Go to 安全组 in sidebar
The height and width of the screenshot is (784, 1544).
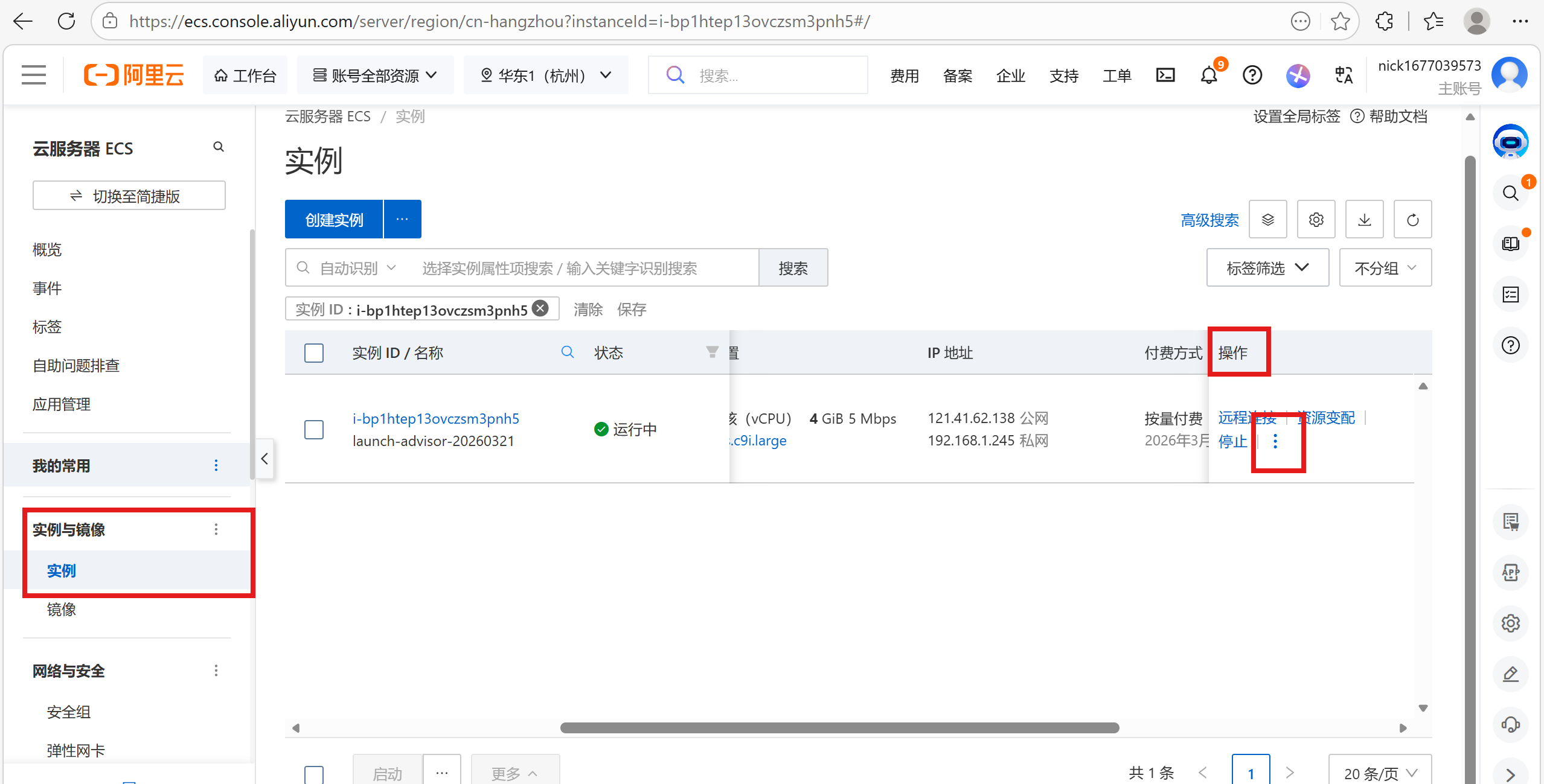coord(69,712)
